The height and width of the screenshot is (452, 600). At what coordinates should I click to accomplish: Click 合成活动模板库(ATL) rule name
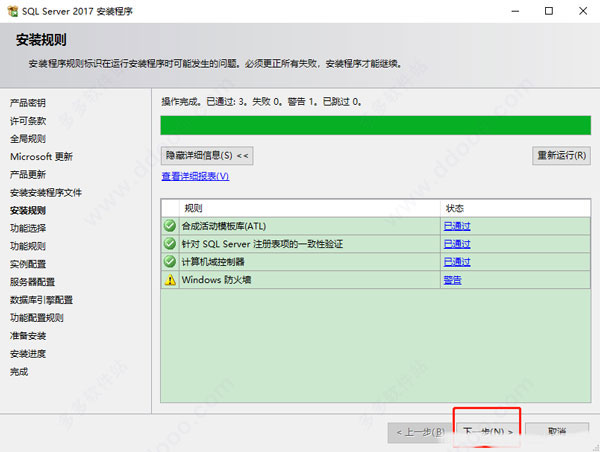(224, 226)
